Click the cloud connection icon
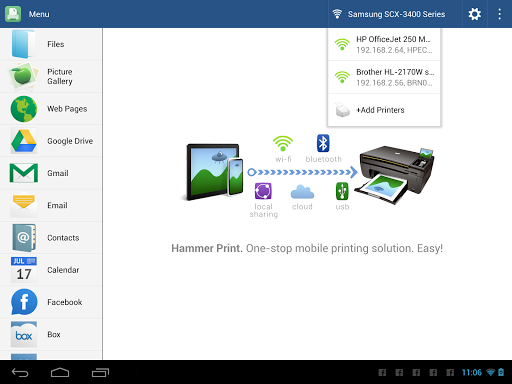The height and width of the screenshot is (384, 512). point(302,192)
